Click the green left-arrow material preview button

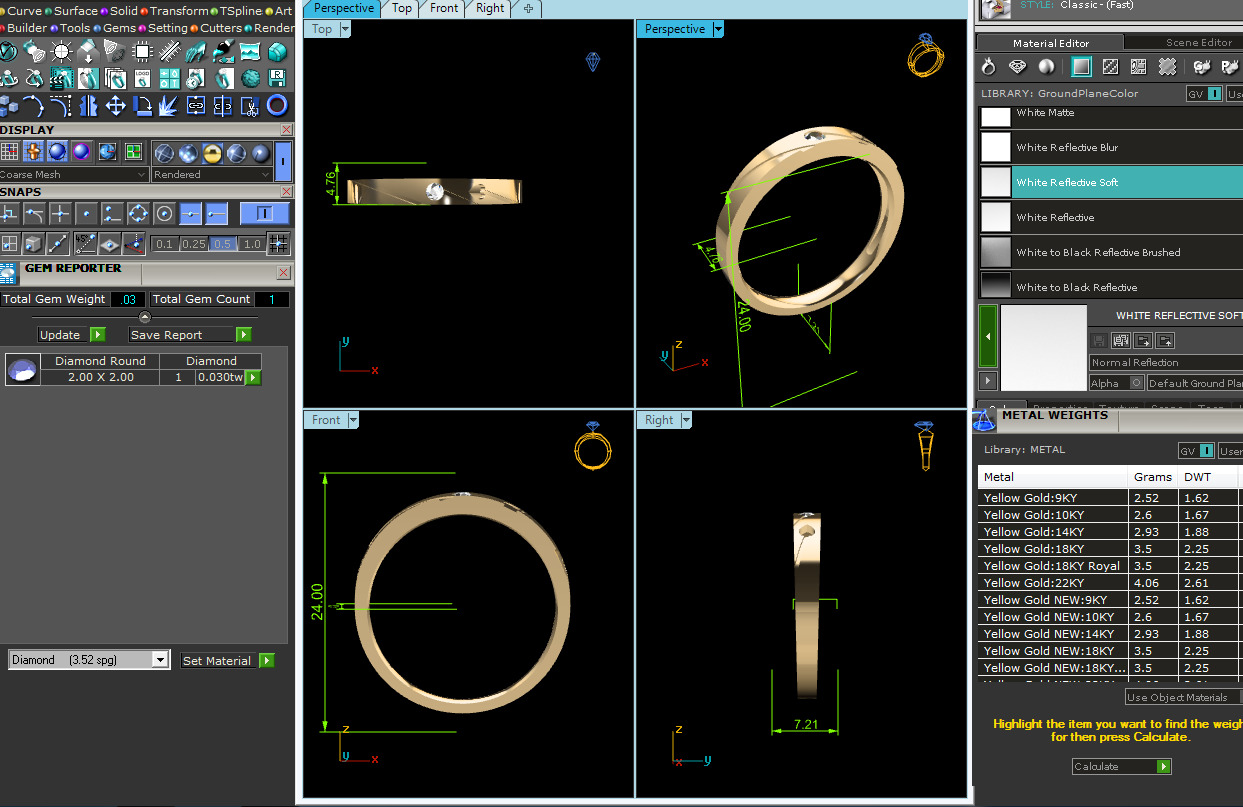point(988,336)
